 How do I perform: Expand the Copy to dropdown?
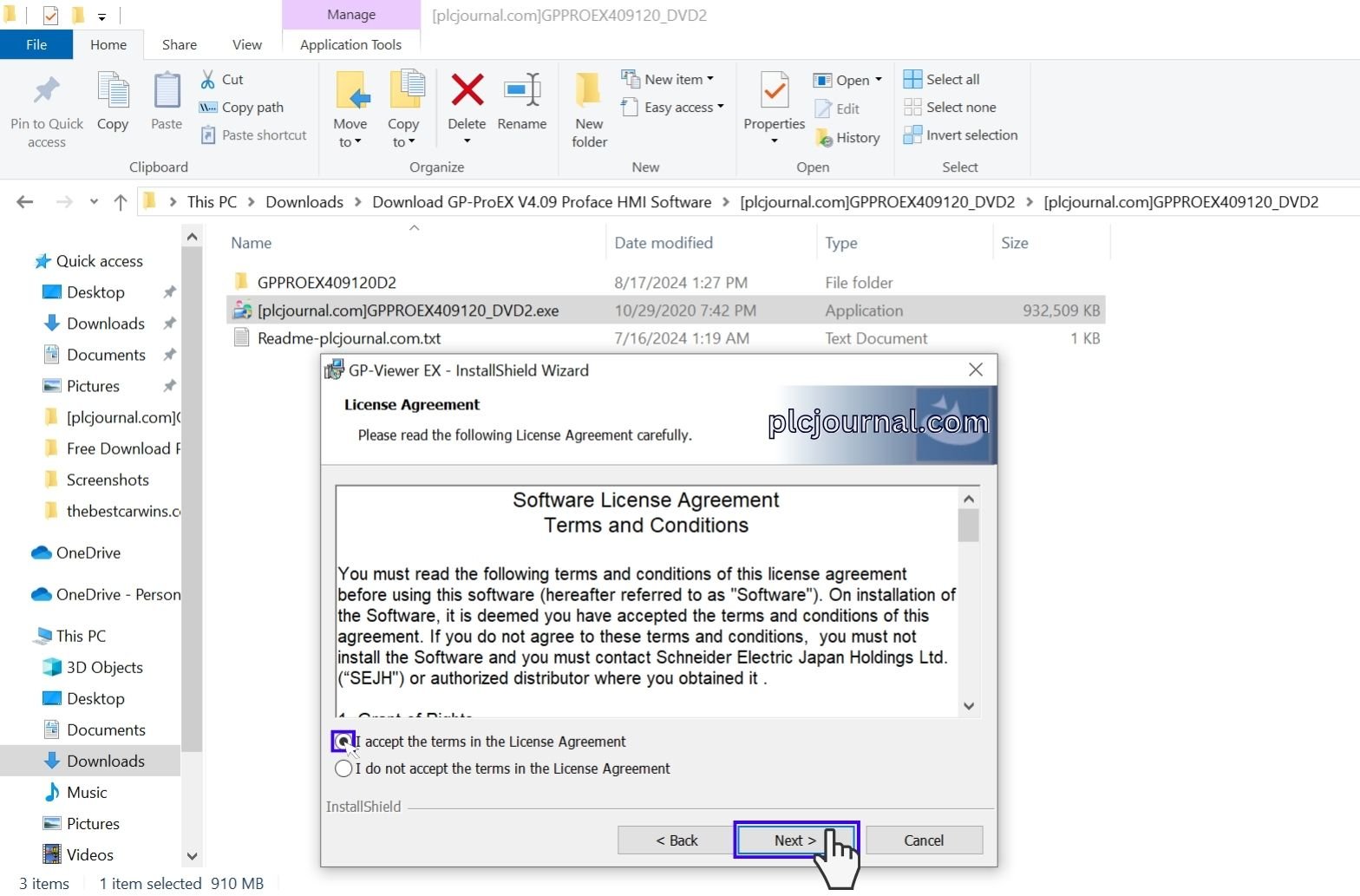click(412, 142)
